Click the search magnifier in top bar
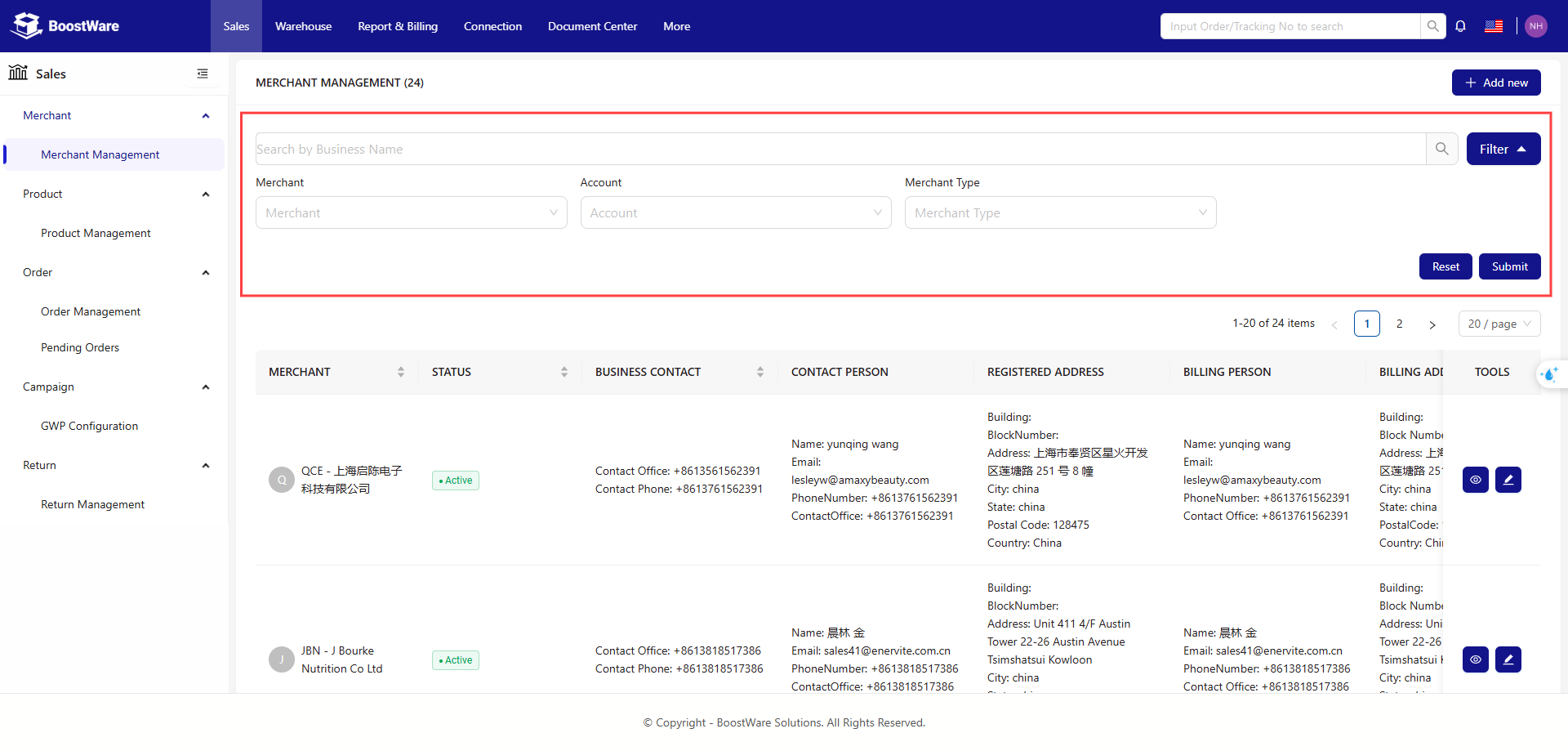This screenshot has height=751, width=1568. [1433, 26]
